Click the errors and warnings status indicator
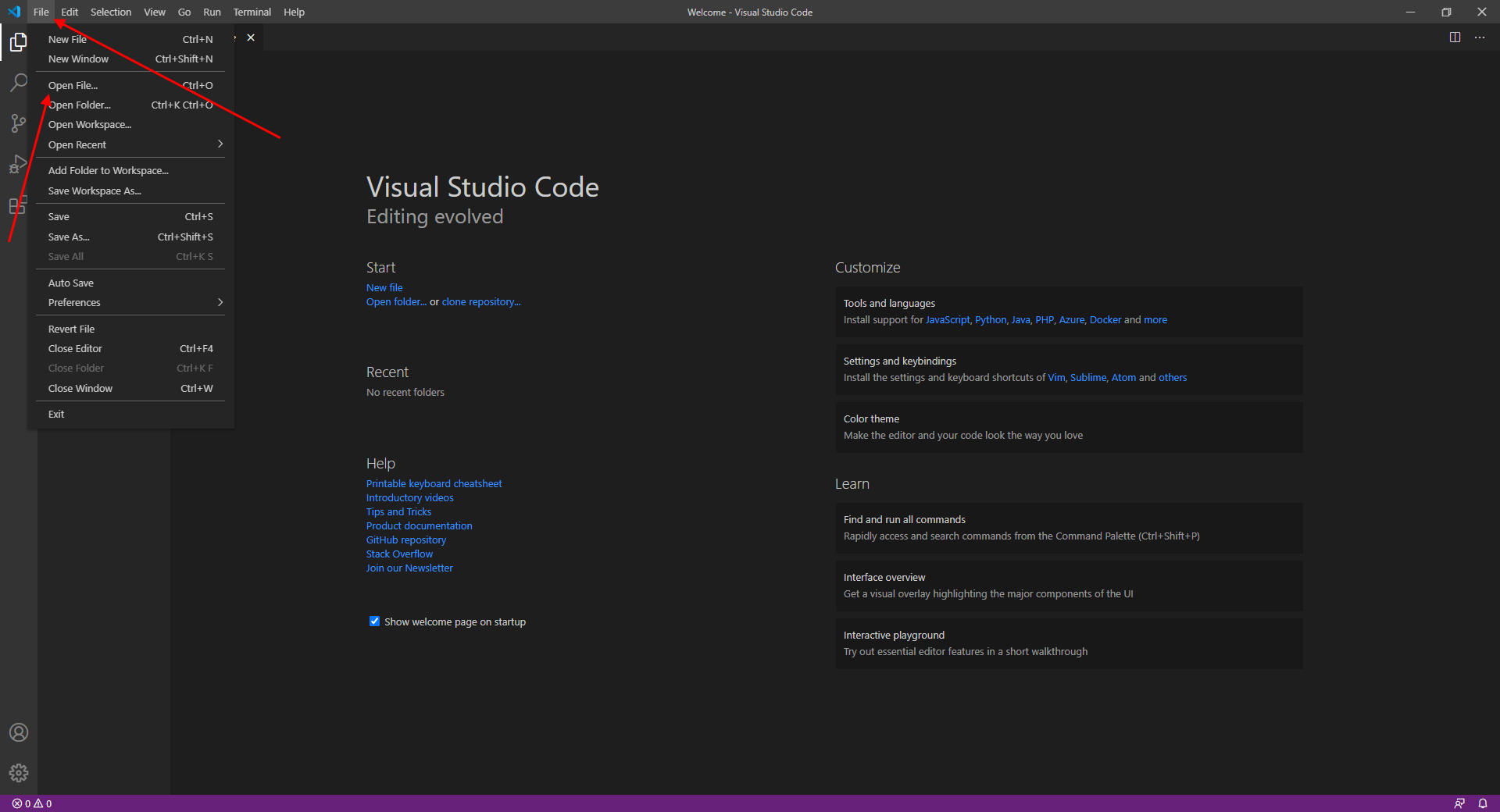 (31, 803)
